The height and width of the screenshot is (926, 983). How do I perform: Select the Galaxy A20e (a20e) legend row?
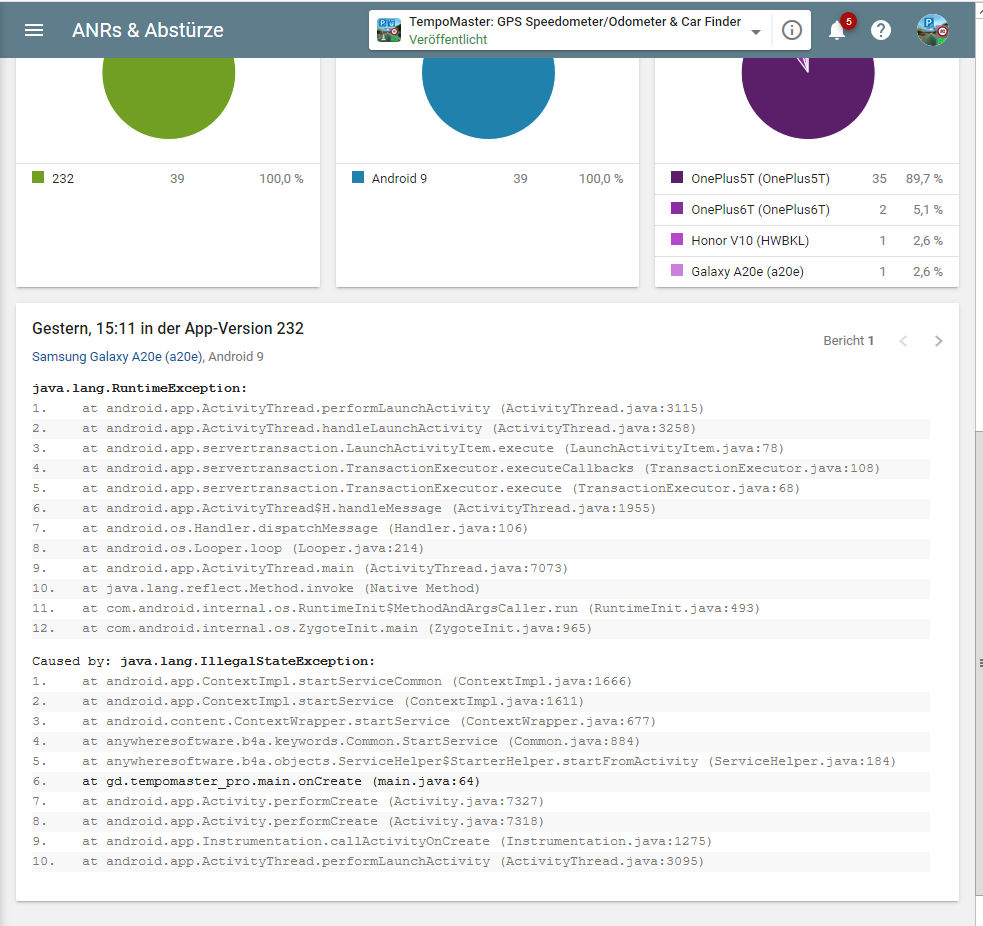807,271
